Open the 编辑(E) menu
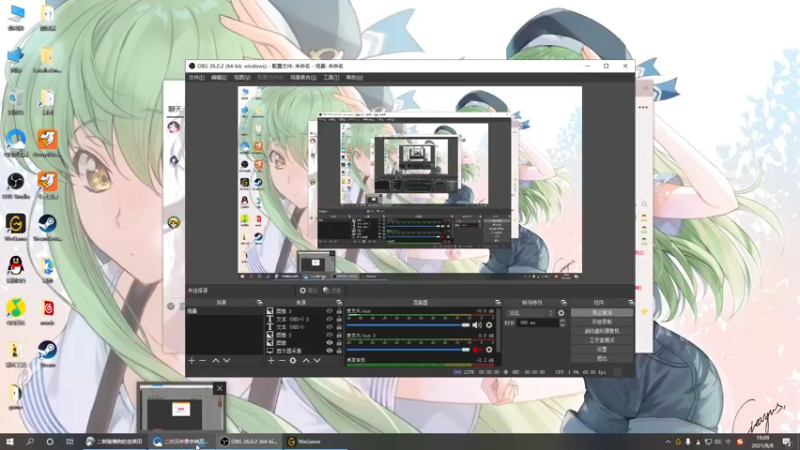 point(219,78)
